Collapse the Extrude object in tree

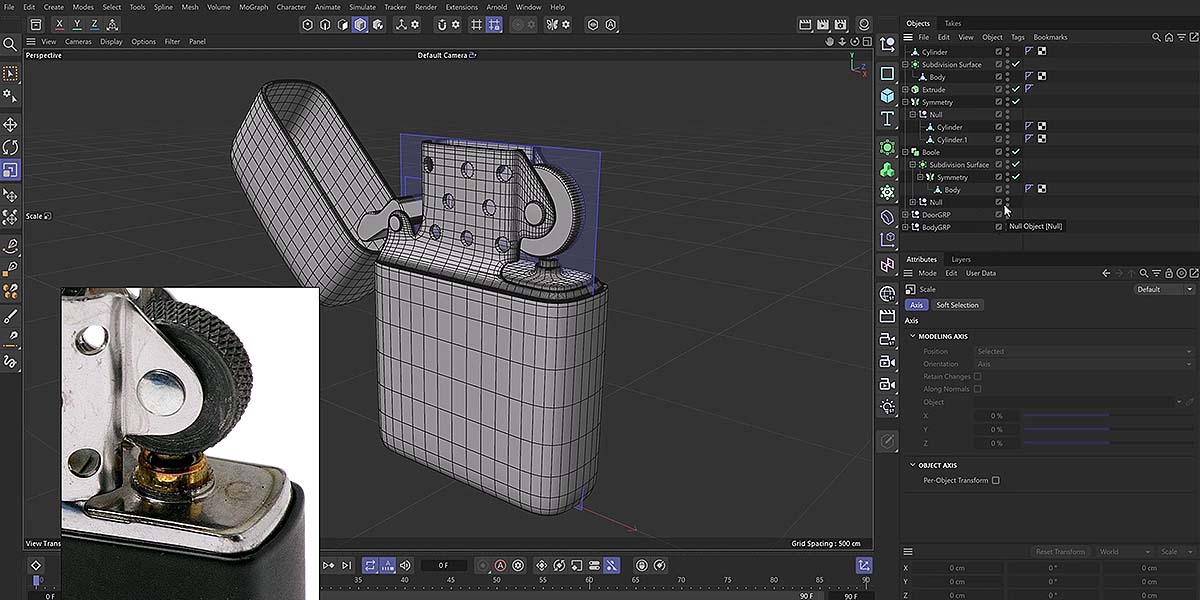coord(905,90)
